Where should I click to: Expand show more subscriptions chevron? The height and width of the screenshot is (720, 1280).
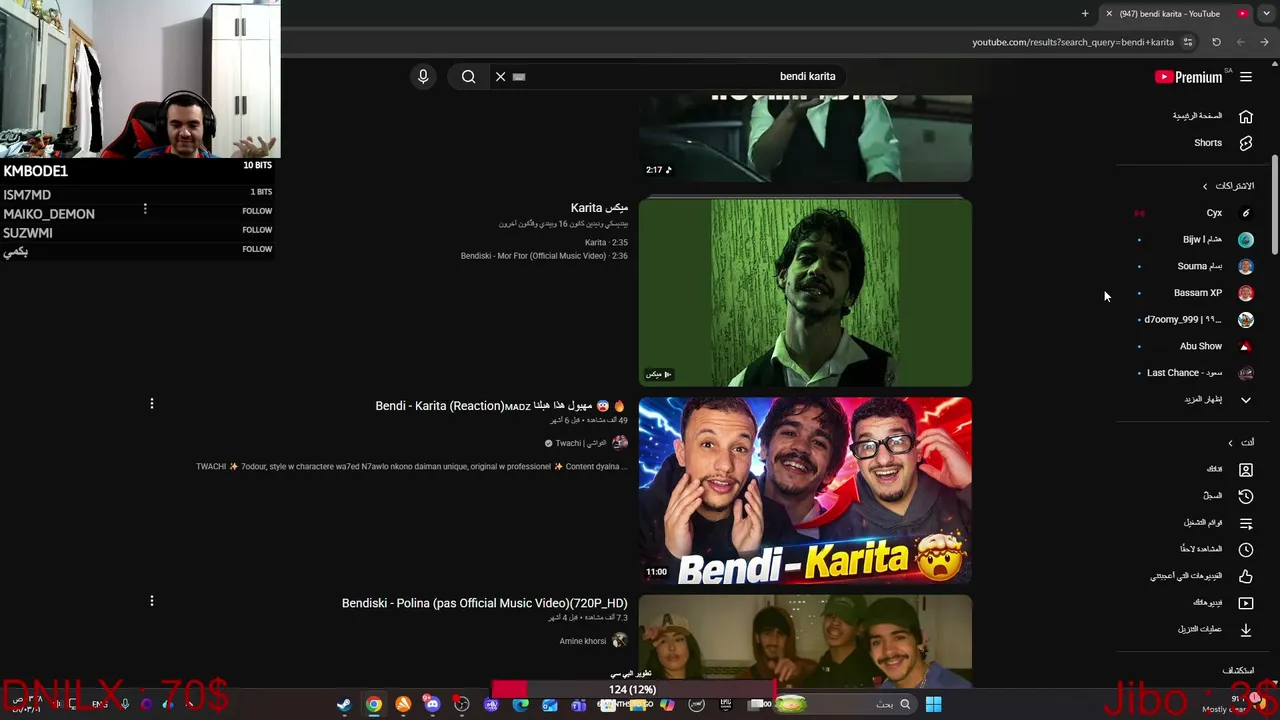pyautogui.click(x=1246, y=400)
